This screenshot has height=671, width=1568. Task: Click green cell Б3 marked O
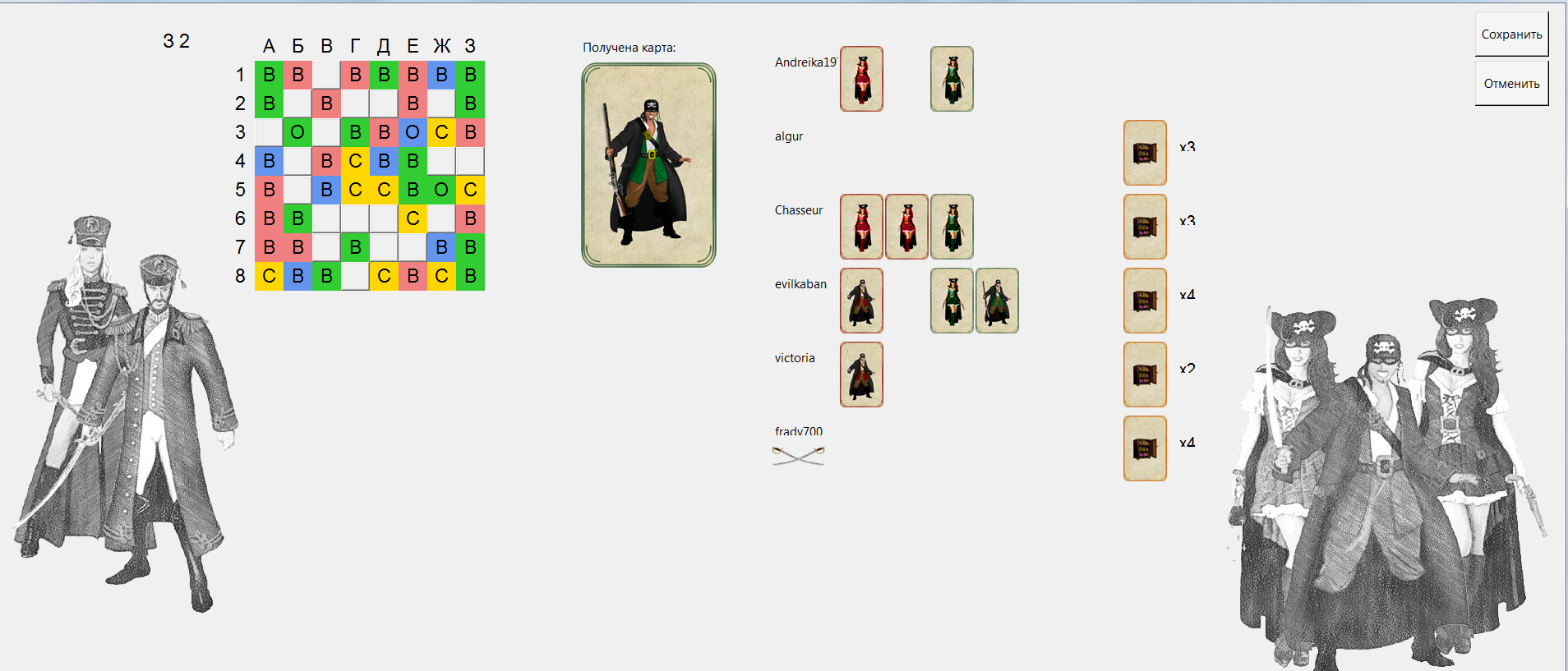pyautogui.click(x=297, y=132)
